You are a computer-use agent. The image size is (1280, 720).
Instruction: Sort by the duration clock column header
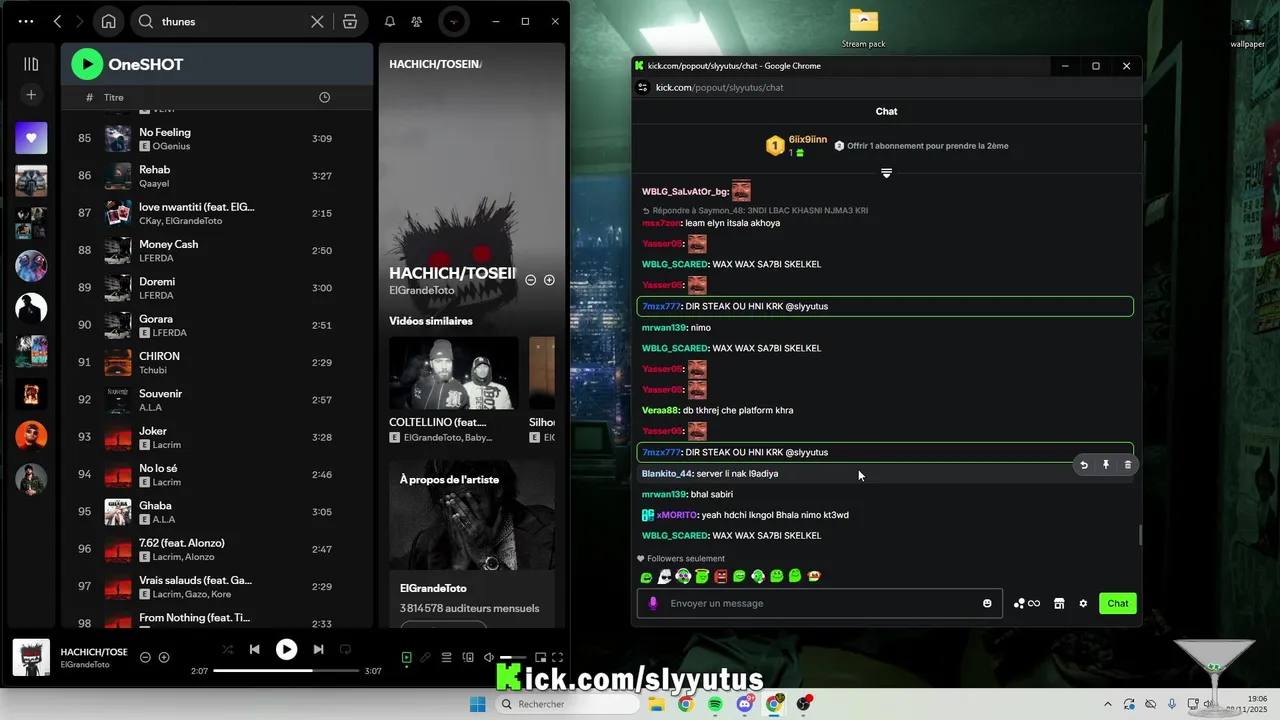point(324,97)
